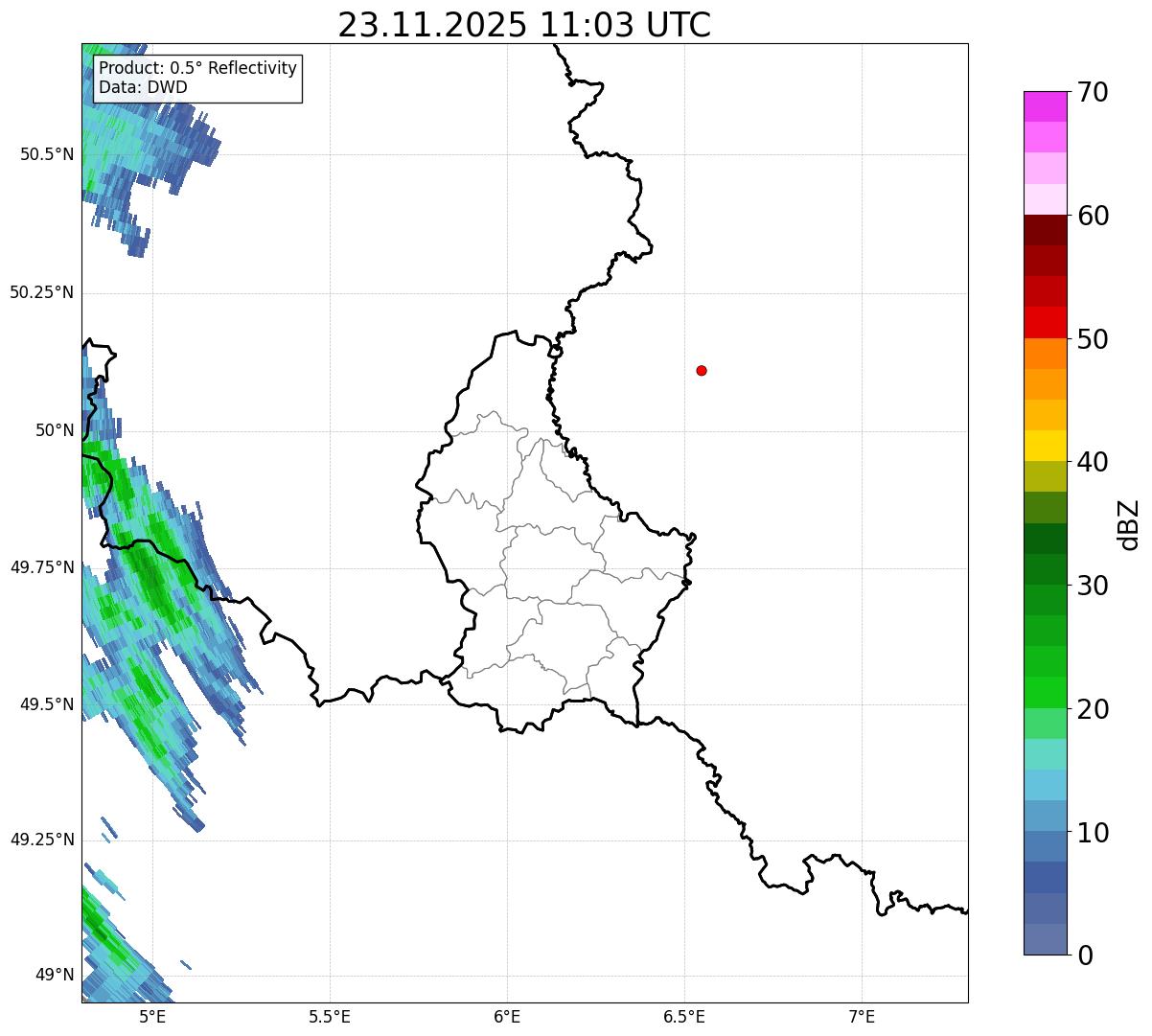Click the Data: DWD label
Image resolution: width=1152 pixels, height=1036 pixels.
[x=144, y=87]
